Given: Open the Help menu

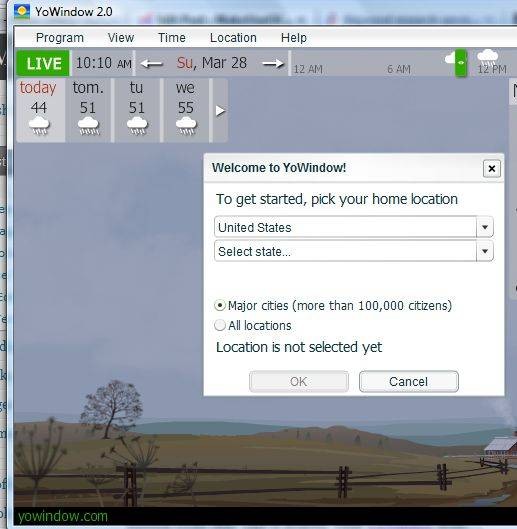Looking at the screenshot, I should click(x=294, y=37).
